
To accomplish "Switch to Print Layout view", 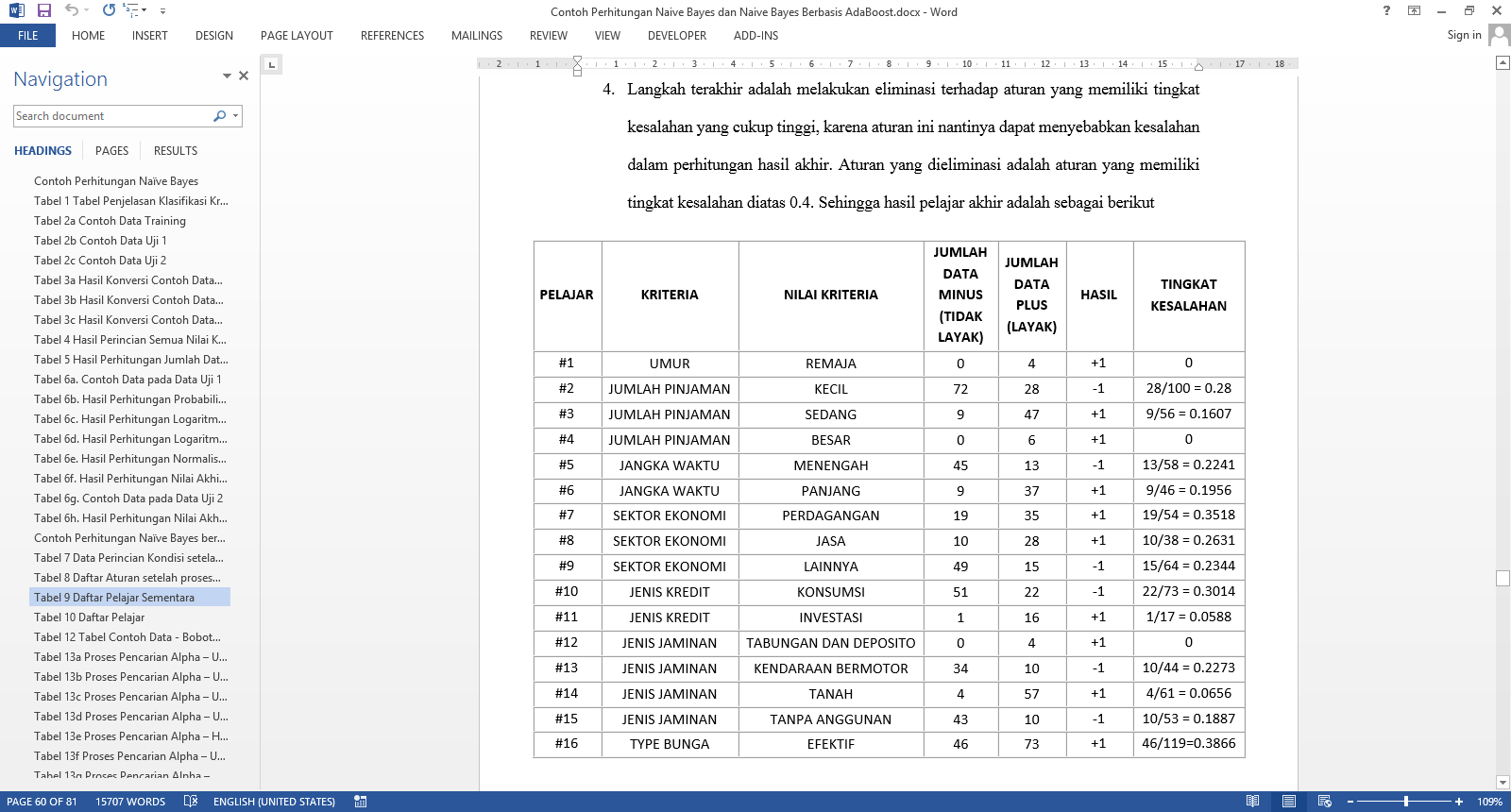I will click(x=1288, y=802).
